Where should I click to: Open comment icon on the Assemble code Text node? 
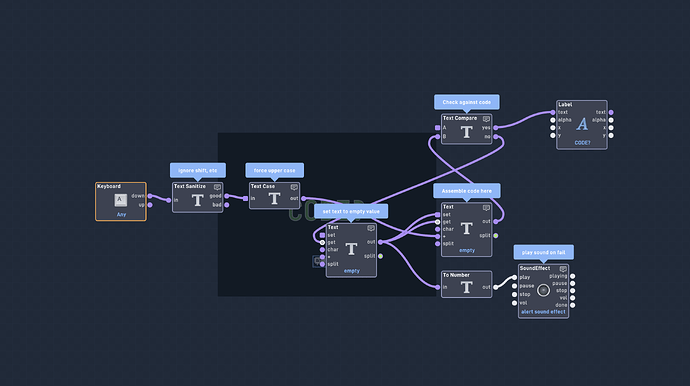pos(486,208)
